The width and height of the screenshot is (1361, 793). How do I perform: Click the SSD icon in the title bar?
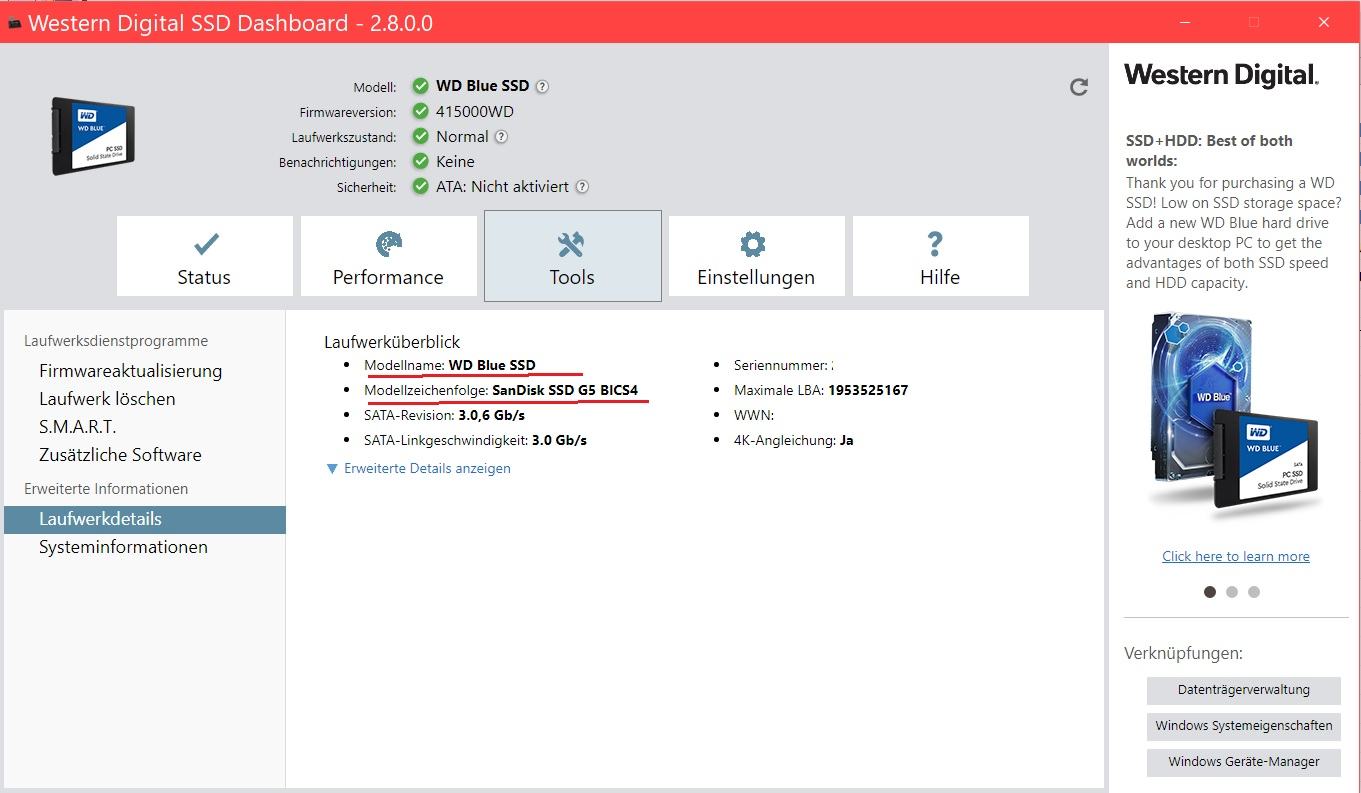14,24
